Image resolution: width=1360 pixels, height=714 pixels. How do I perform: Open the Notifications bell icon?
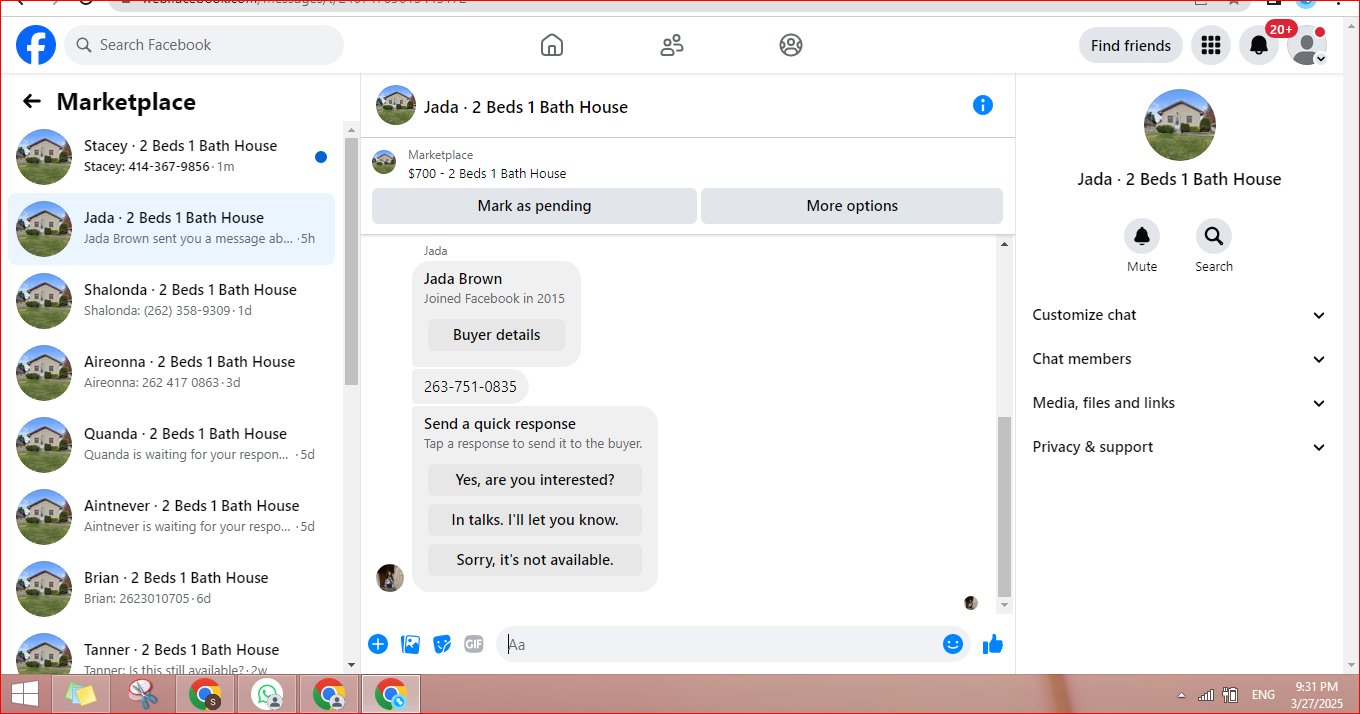tap(1259, 45)
